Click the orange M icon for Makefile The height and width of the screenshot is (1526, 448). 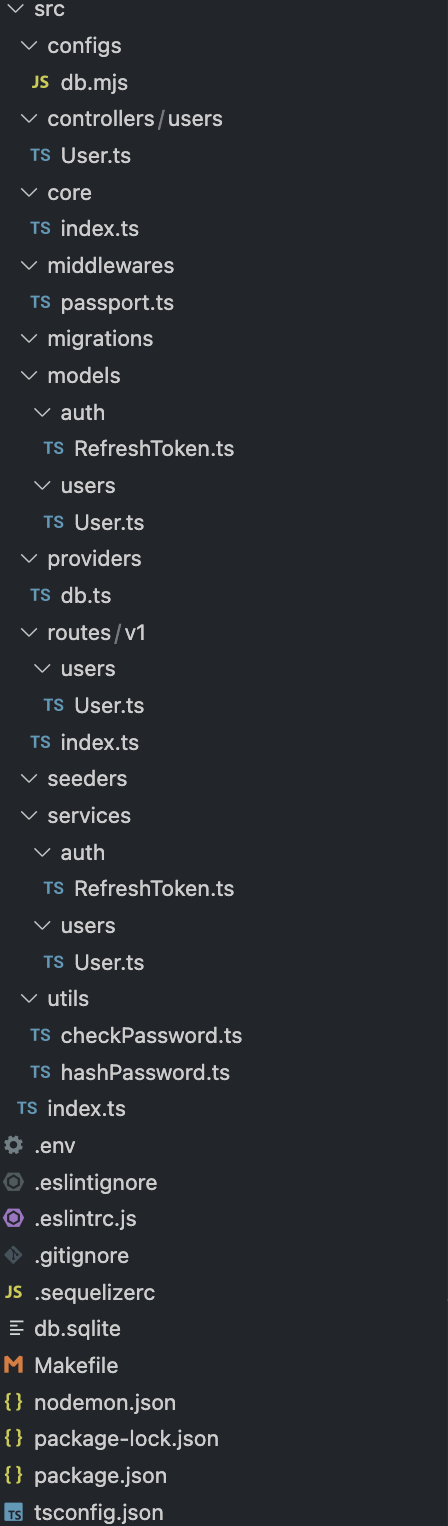[x=13, y=1365]
